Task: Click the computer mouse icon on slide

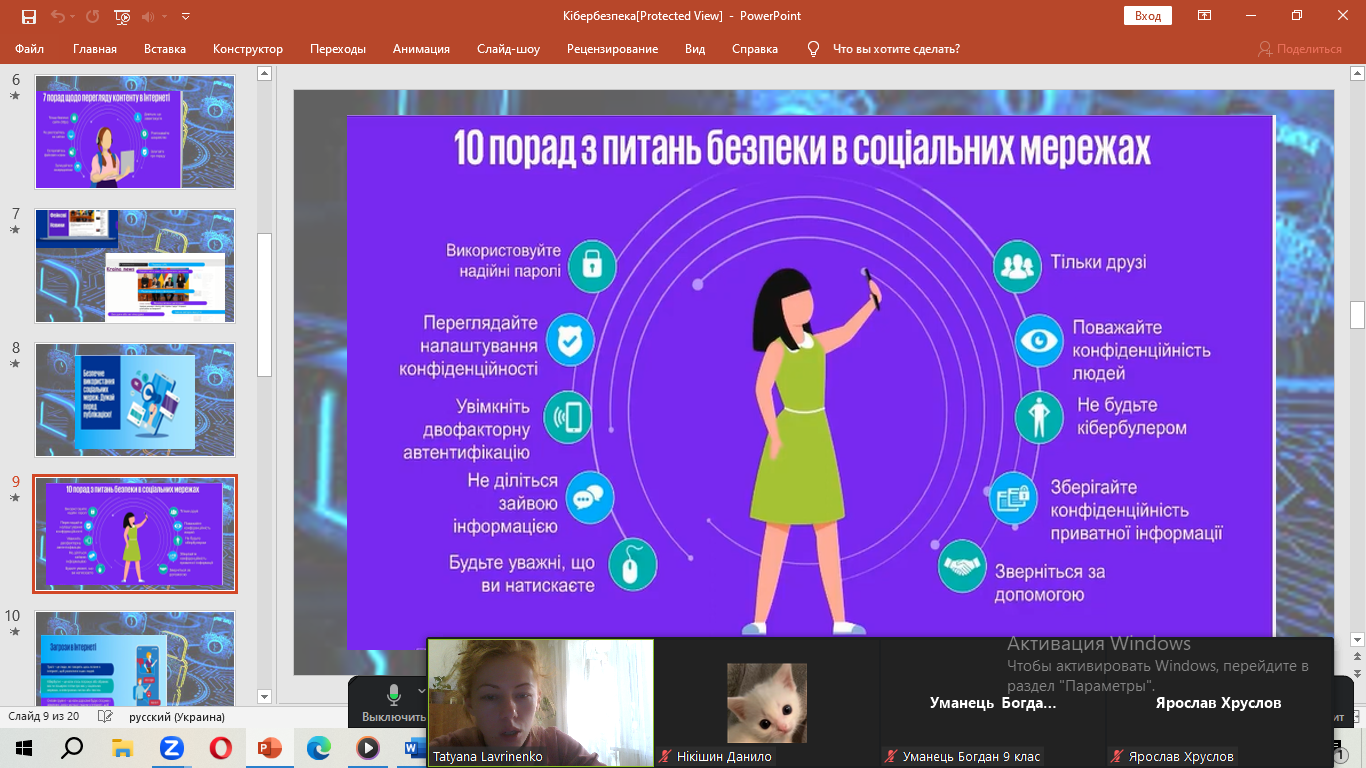Action: tap(632, 565)
